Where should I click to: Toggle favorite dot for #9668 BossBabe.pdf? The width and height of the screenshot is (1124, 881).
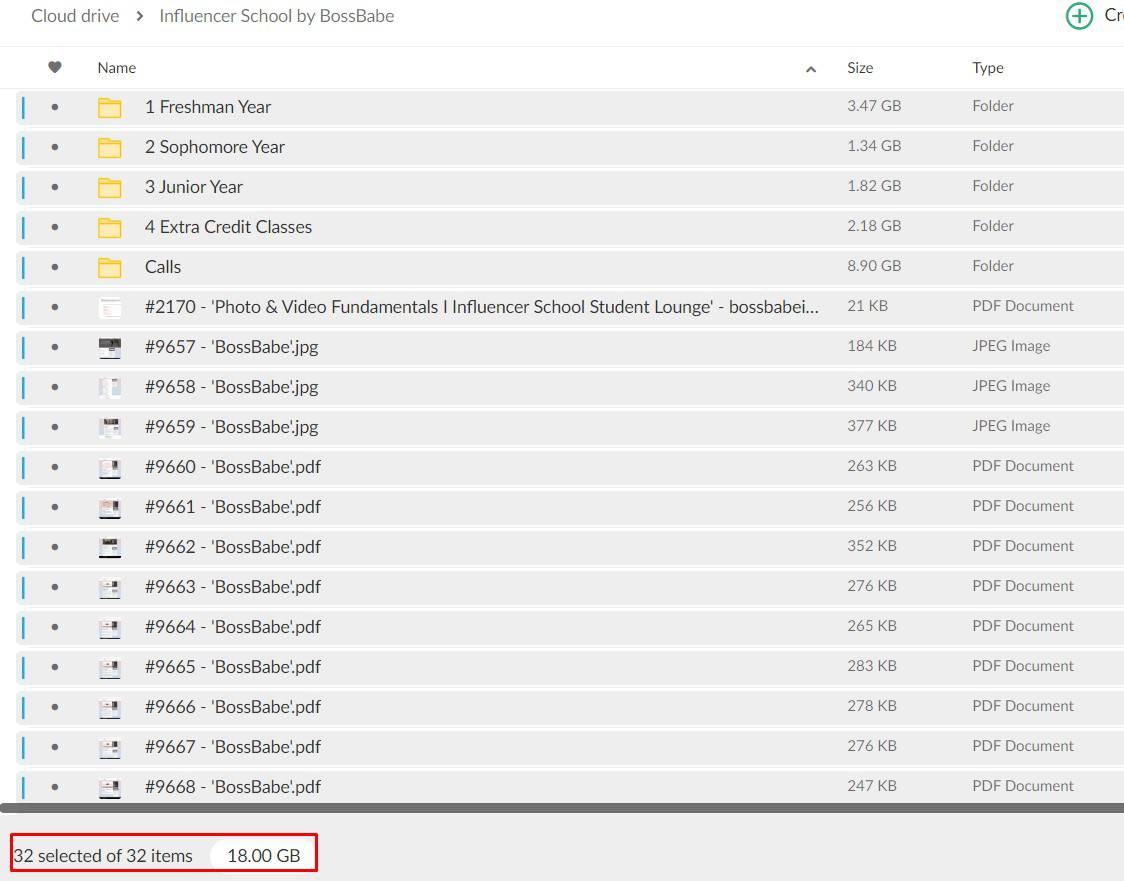pos(55,787)
